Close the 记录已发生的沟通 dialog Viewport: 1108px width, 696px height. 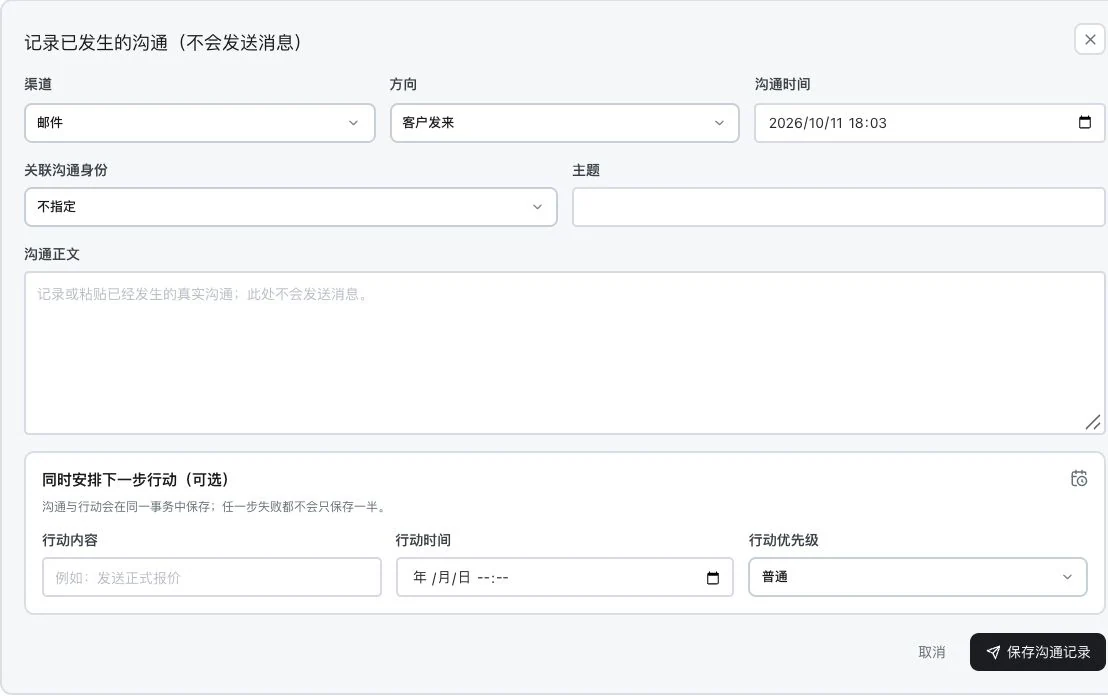click(1090, 40)
